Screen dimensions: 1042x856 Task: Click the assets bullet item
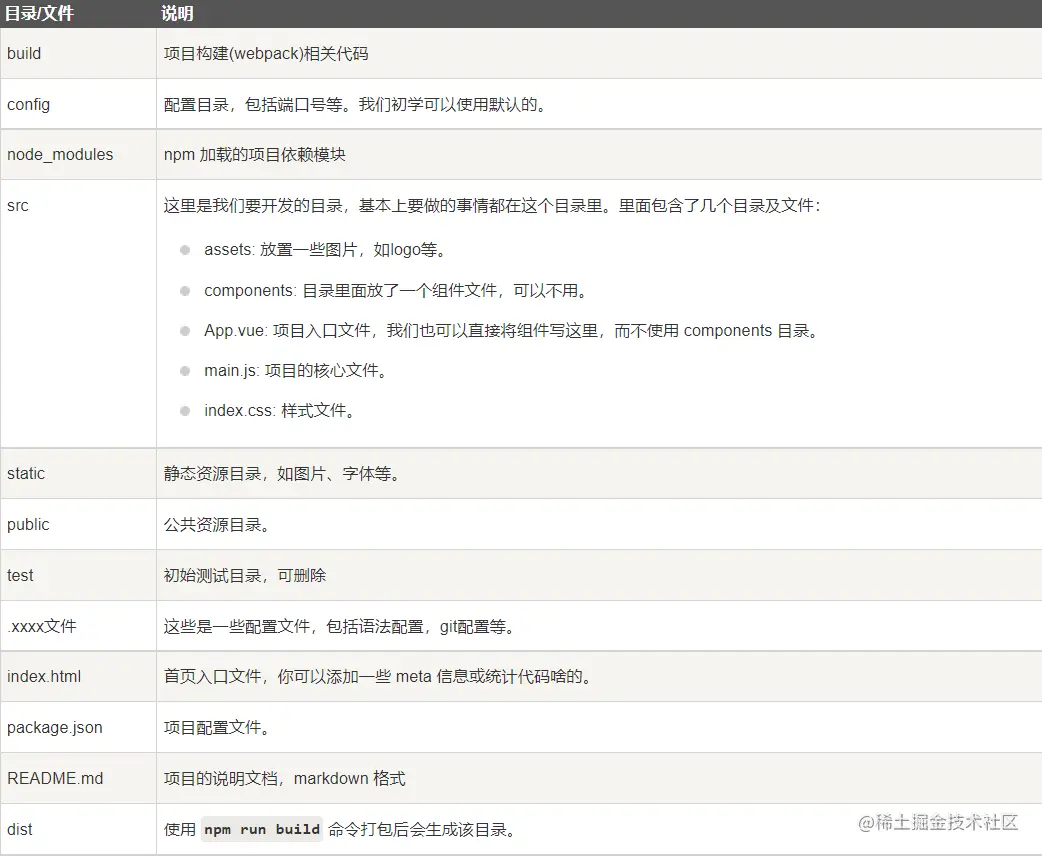click(x=326, y=250)
